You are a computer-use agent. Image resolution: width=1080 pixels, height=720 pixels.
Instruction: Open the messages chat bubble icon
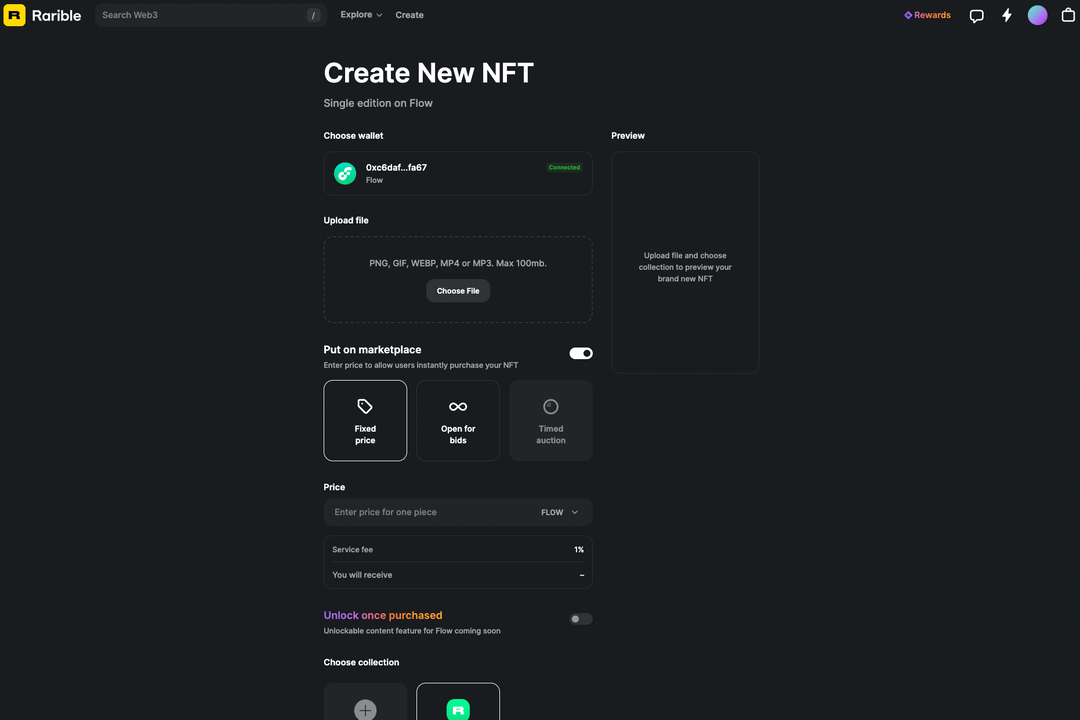tap(976, 15)
